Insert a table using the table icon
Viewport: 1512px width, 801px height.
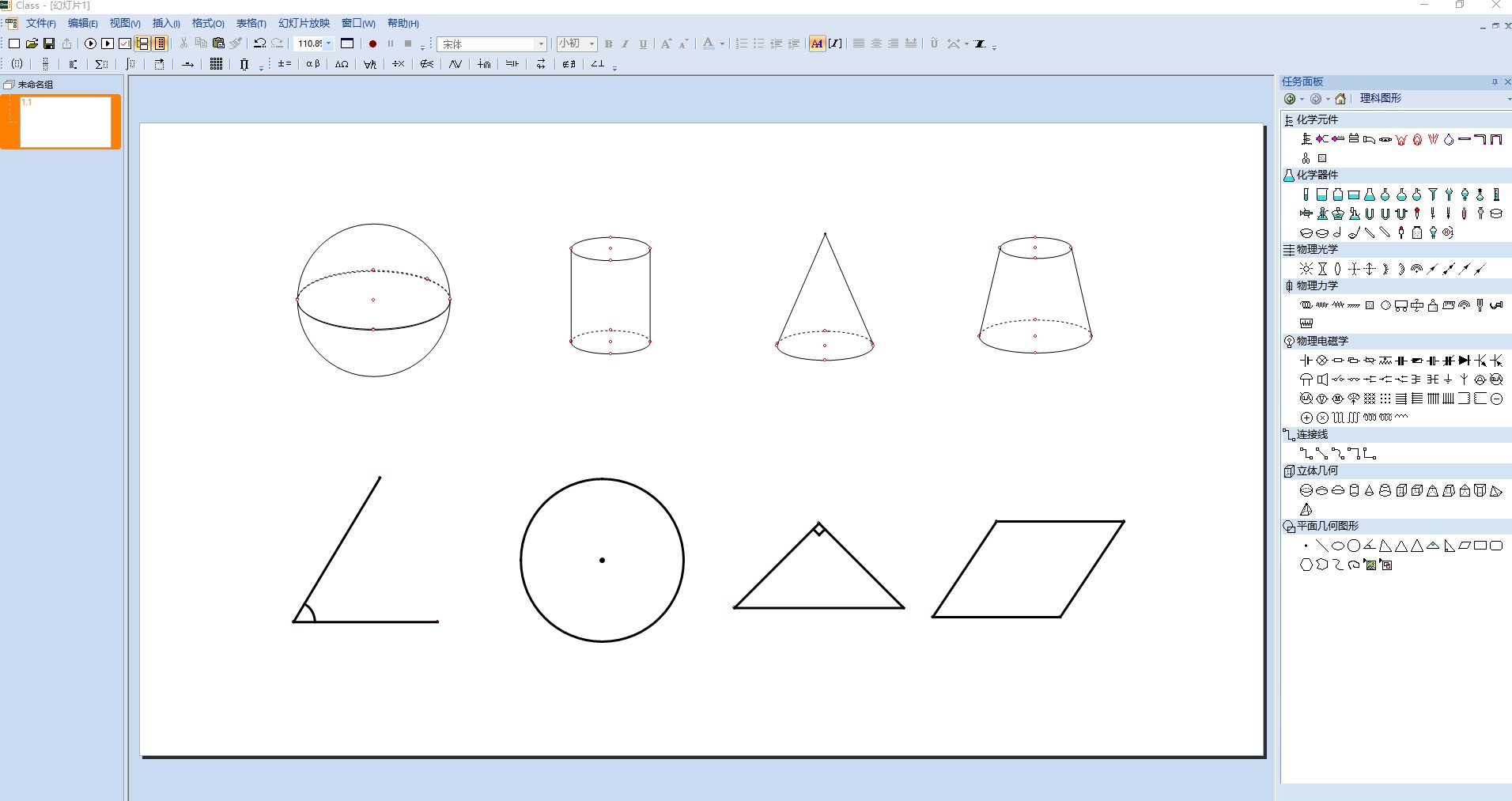[347, 43]
